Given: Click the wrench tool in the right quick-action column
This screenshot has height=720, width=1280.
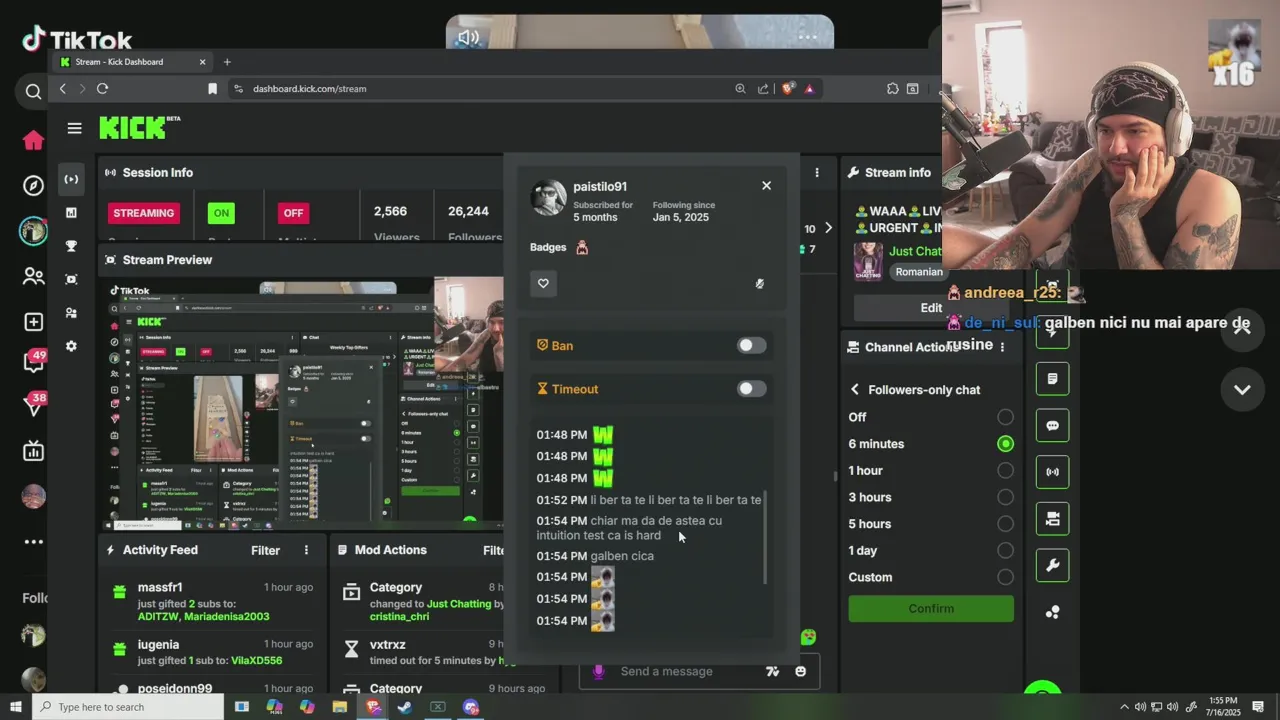Looking at the screenshot, I should click(x=1052, y=565).
